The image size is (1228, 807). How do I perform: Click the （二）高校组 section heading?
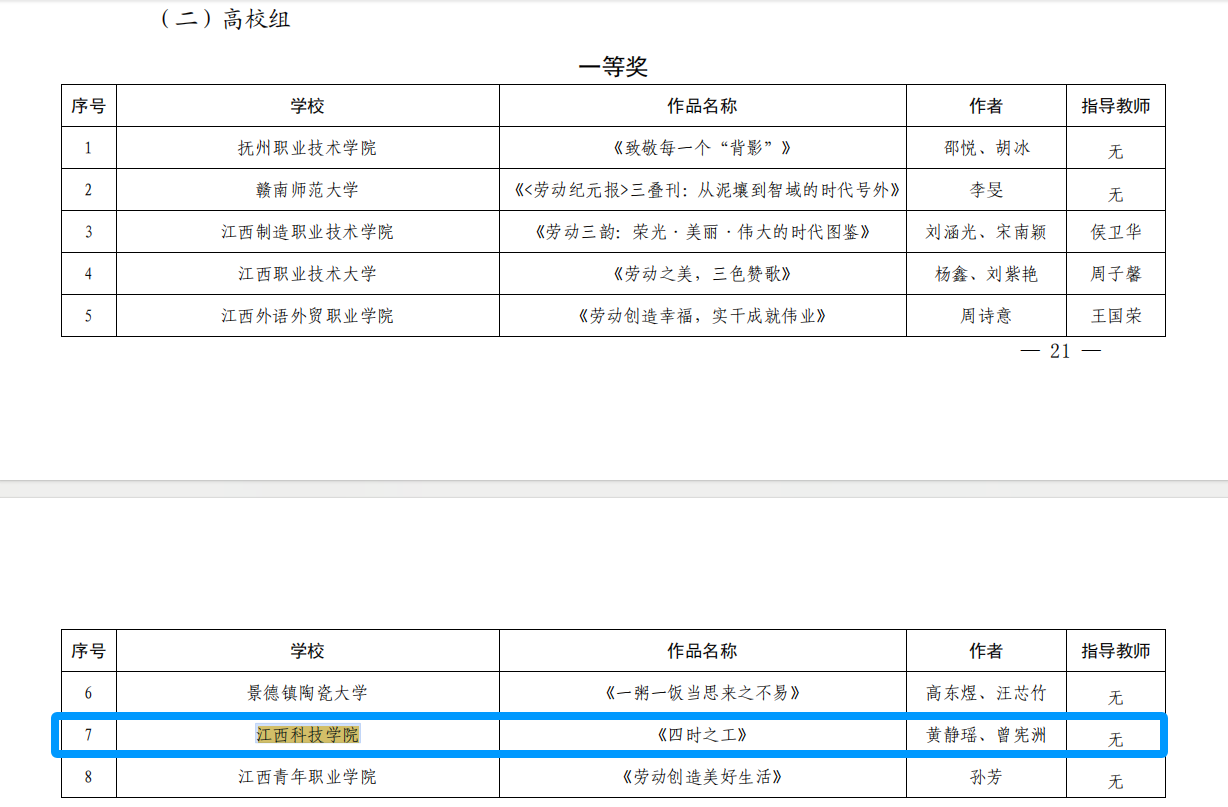coord(225,18)
